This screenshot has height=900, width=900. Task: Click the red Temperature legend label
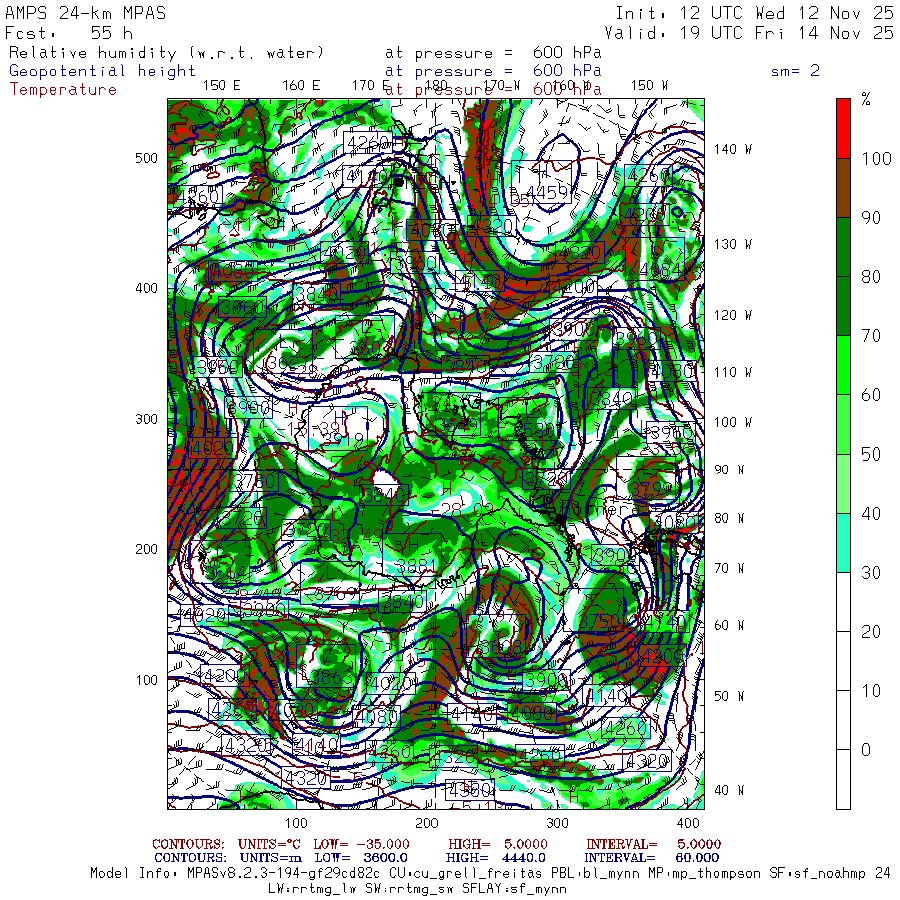(63, 89)
